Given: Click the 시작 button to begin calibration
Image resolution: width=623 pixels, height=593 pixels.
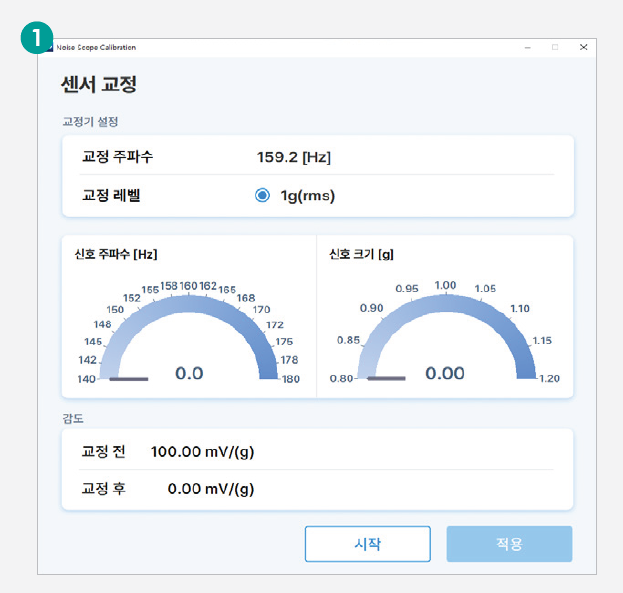Looking at the screenshot, I should (367, 544).
